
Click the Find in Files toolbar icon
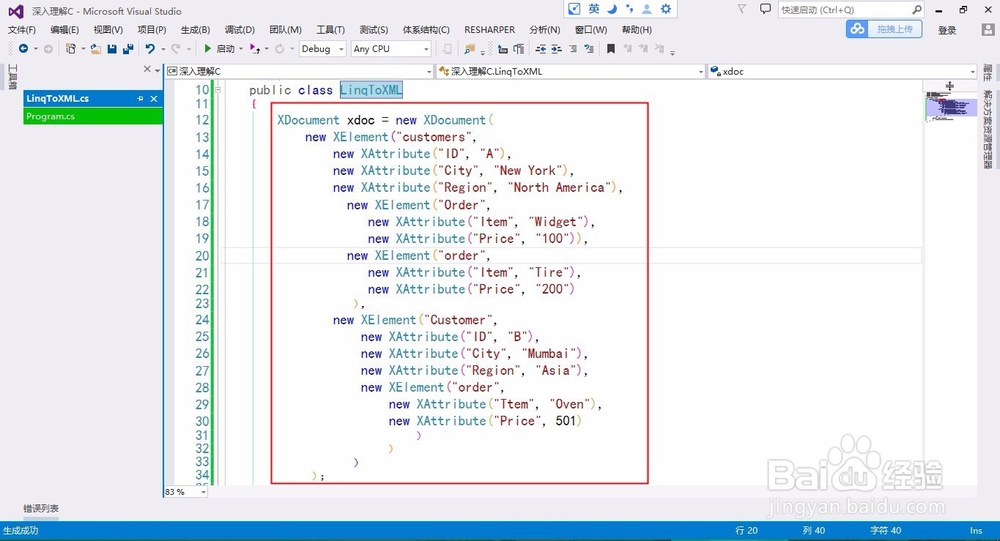(x=470, y=48)
